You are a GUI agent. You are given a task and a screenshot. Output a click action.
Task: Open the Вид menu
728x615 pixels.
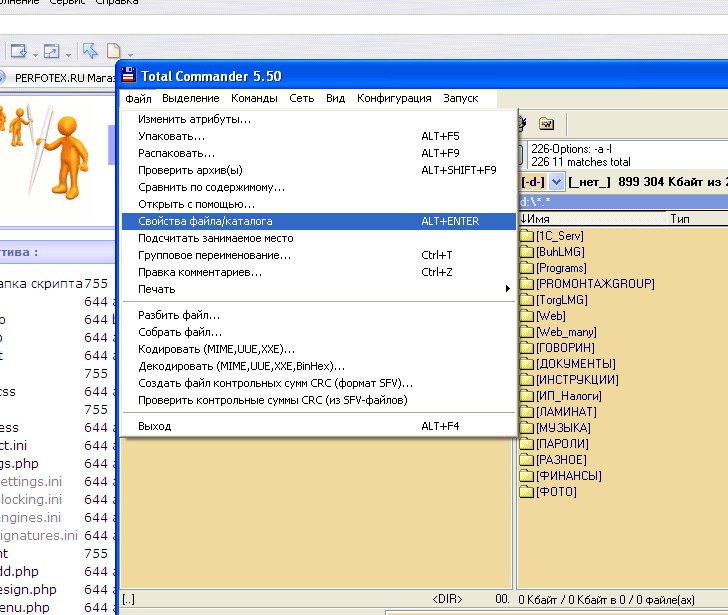click(x=335, y=98)
